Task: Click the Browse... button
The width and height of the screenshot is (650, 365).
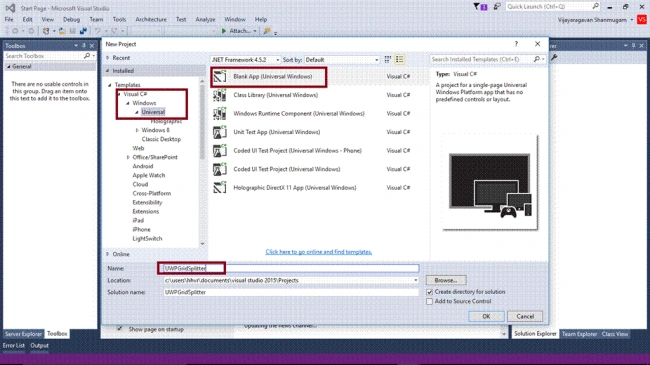Action: coord(446,280)
